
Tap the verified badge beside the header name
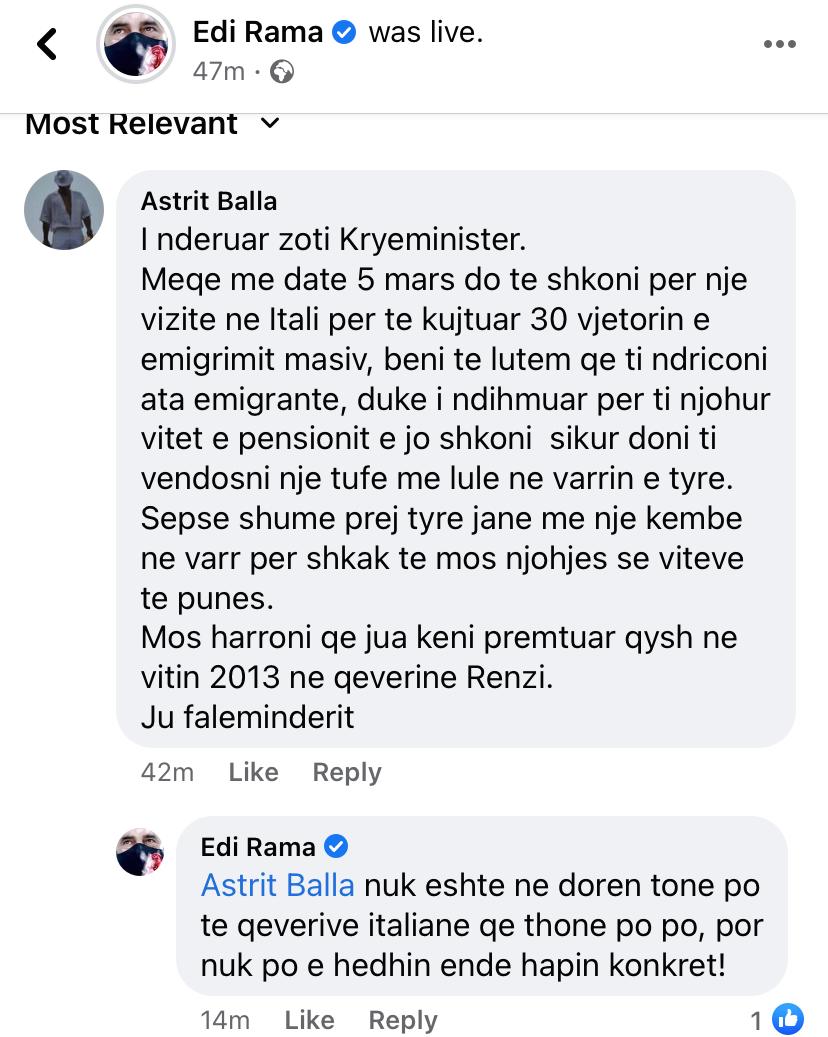pos(344,33)
